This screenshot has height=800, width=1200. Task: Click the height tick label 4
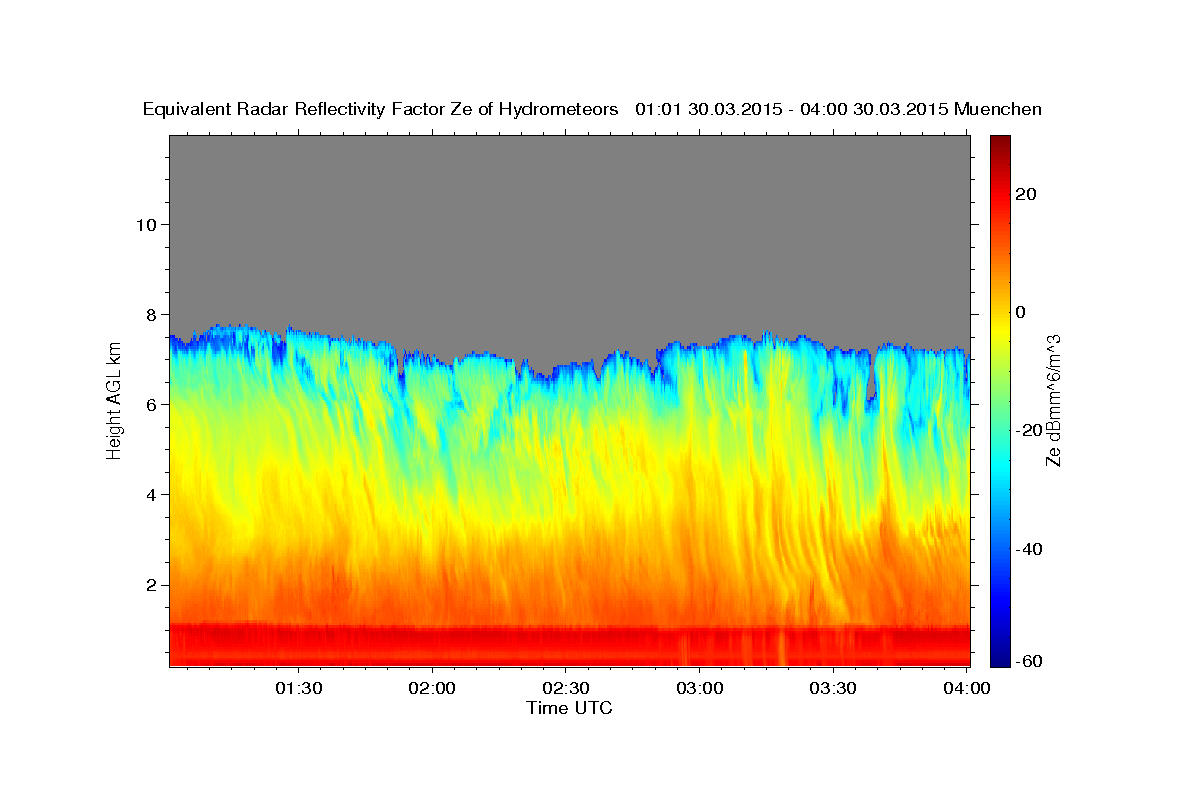pos(149,494)
